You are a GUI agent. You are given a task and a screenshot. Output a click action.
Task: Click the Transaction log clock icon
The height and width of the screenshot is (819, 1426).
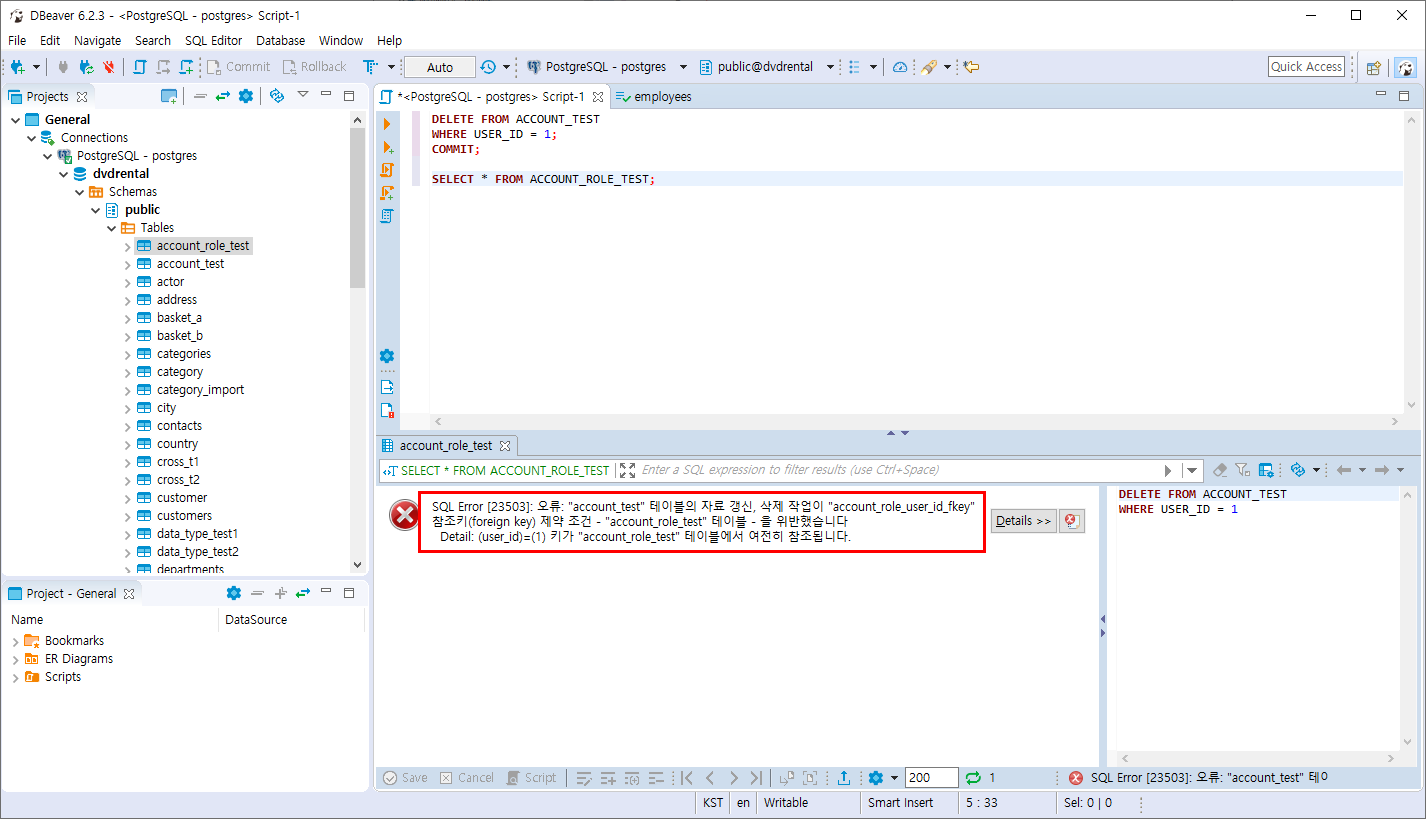tap(488, 67)
